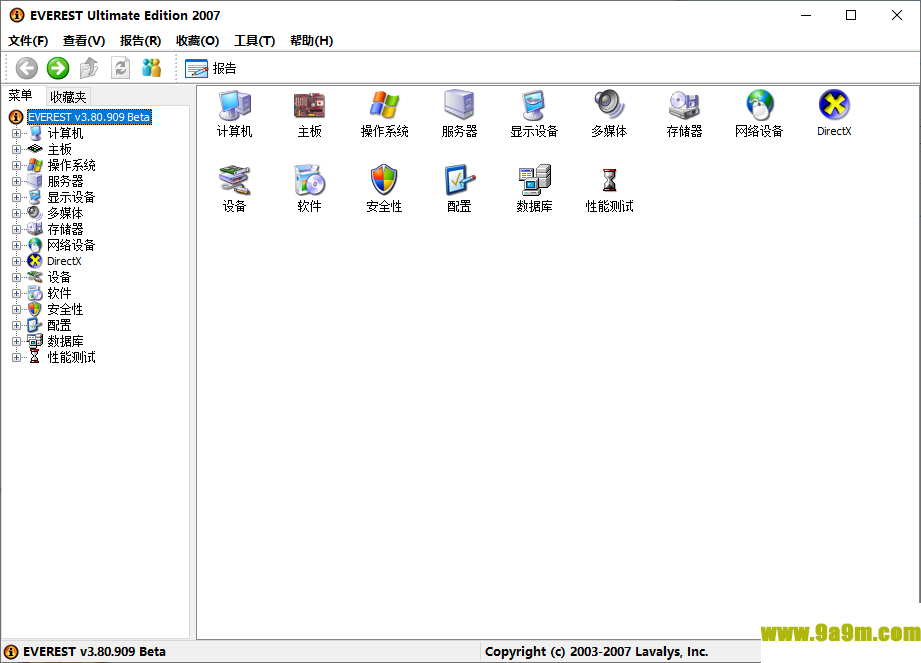The width and height of the screenshot is (921, 663).
Task: Expand the 存储器 tree node
Action: point(16,229)
